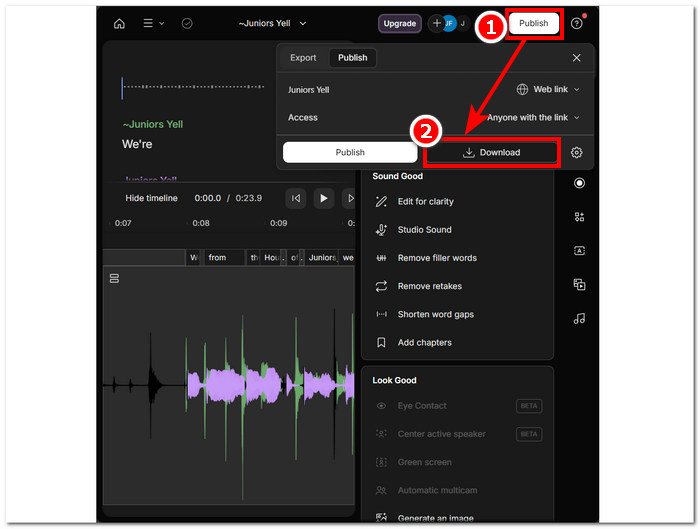Click the Juniors Yell name in popup
Viewport: 700px width, 529px height.
coord(308,90)
